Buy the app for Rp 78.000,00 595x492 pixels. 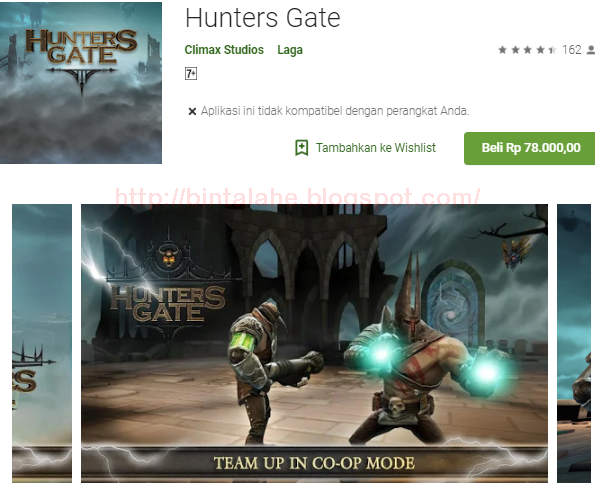point(530,148)
